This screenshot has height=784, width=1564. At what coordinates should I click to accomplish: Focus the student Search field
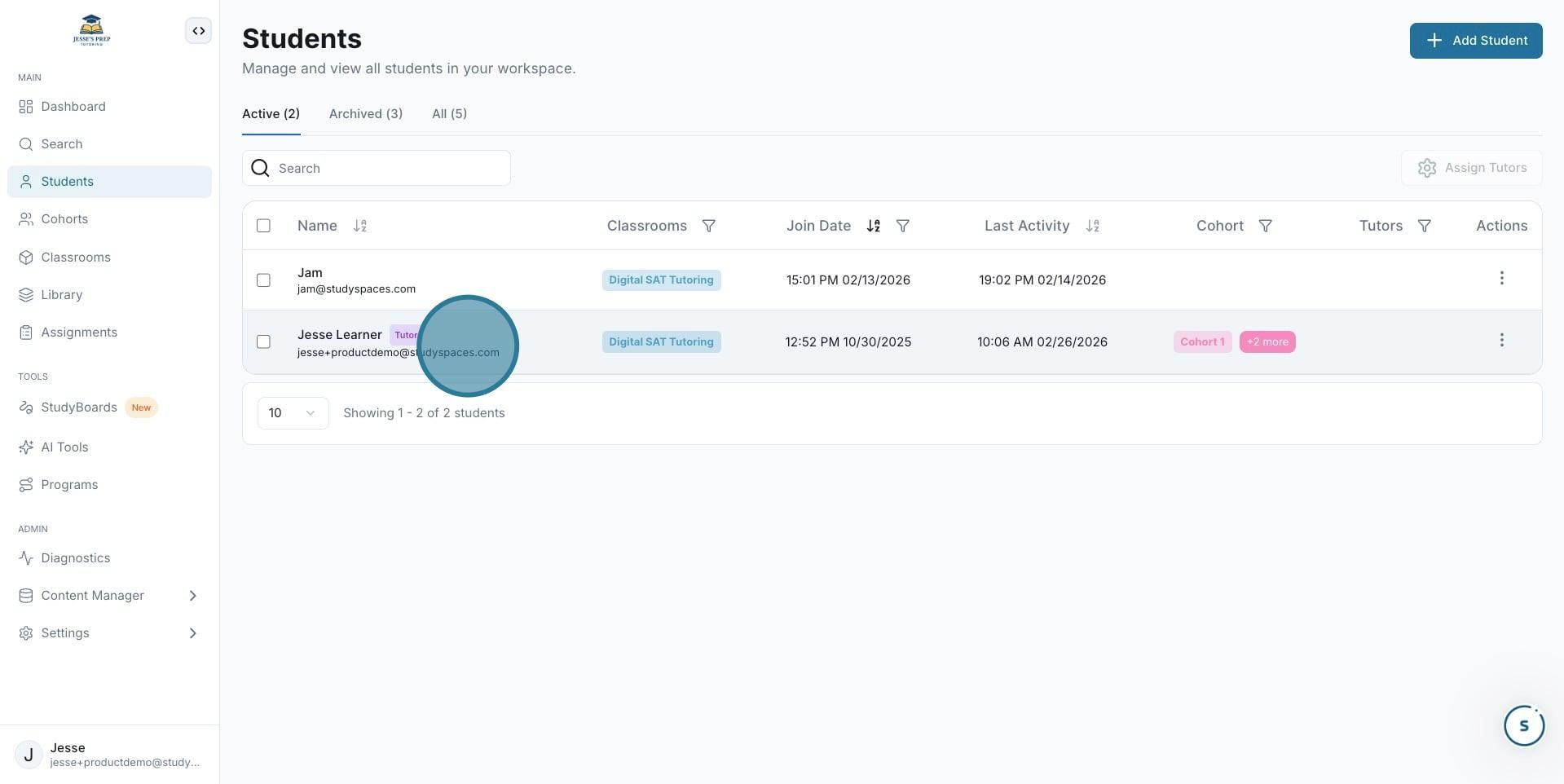377,168
